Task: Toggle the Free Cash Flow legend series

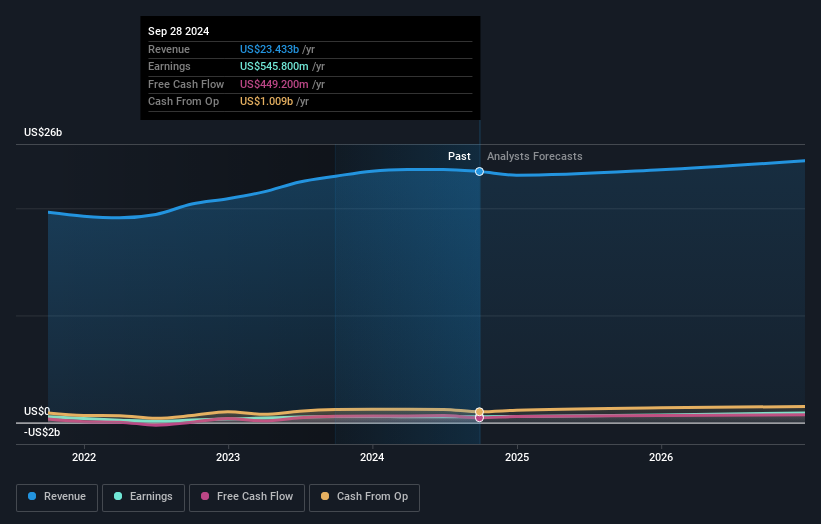Action: tap(247, 497)
